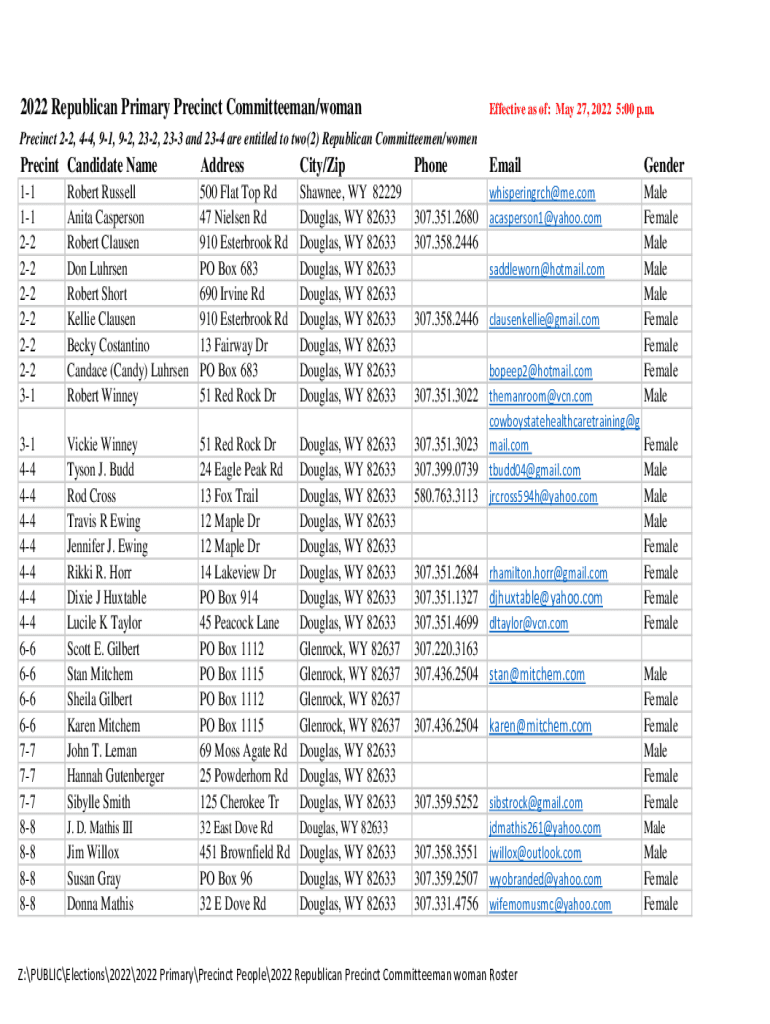Click the Candidate Name column header
The width and height of the screenshot is (770, 1024).
(112, 165)
